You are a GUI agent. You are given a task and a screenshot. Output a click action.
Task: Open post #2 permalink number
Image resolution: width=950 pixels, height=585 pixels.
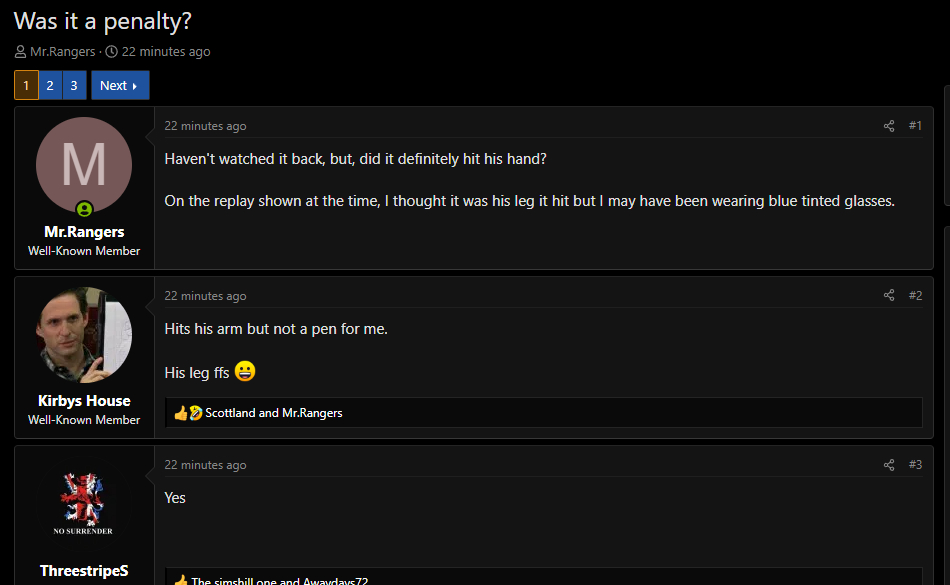[x=915, y=295]
